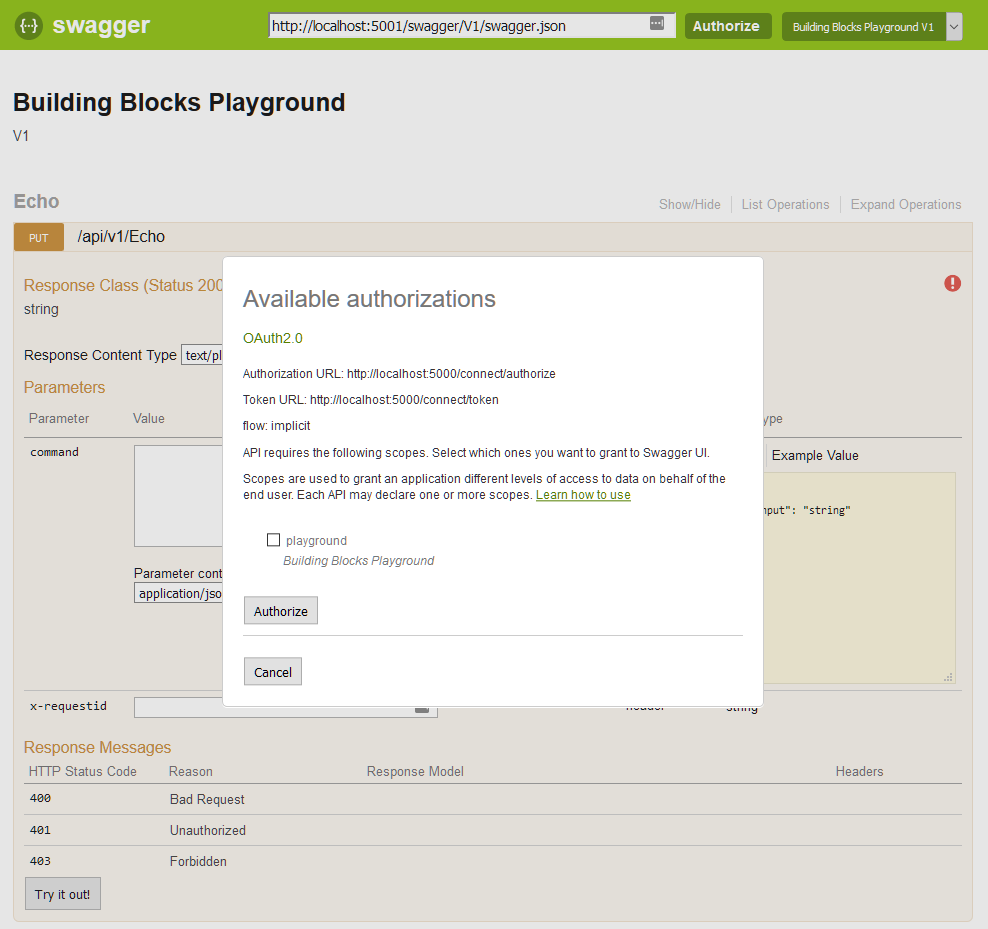The height and width of the screenshot is (929, 988).
Task: Click the OAuth2.0 heading
Action: [x=273, y=338]
